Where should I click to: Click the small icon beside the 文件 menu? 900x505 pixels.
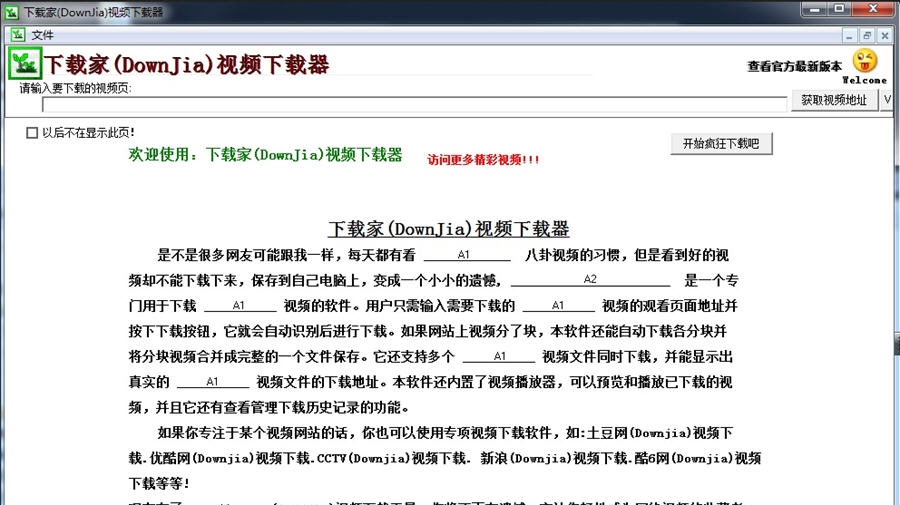[x=18, y=35]
